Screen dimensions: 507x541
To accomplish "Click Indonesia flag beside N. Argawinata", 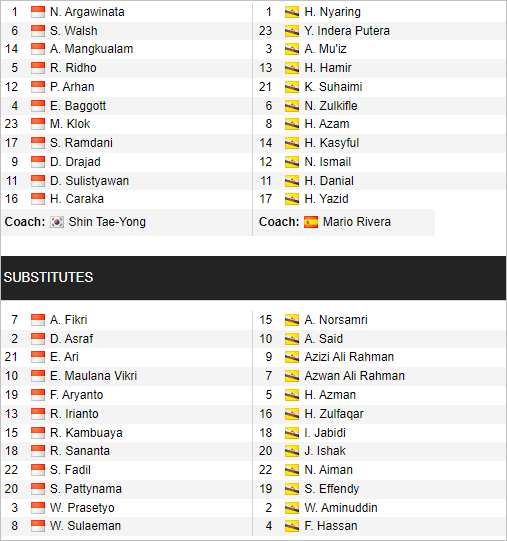I will (38, 12).
